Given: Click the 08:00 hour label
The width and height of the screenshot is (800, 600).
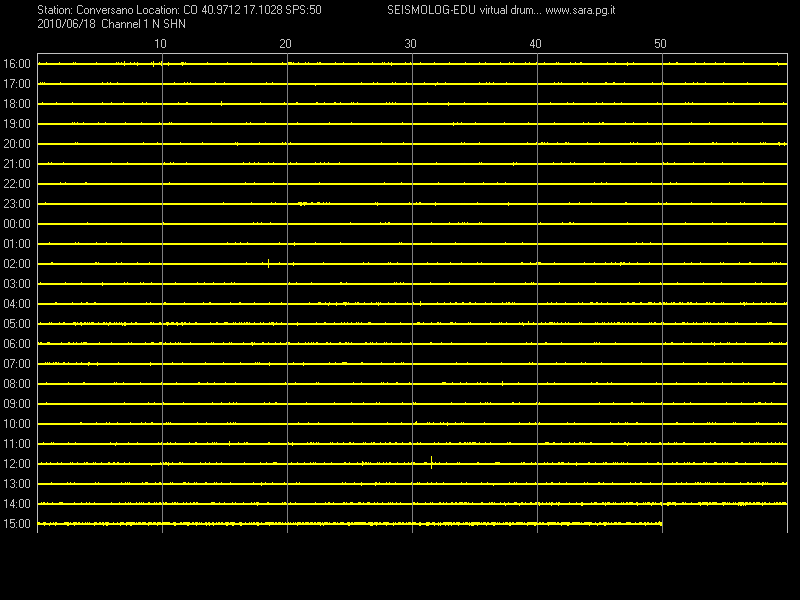Looking at the screenshot, I should [17, 384].
